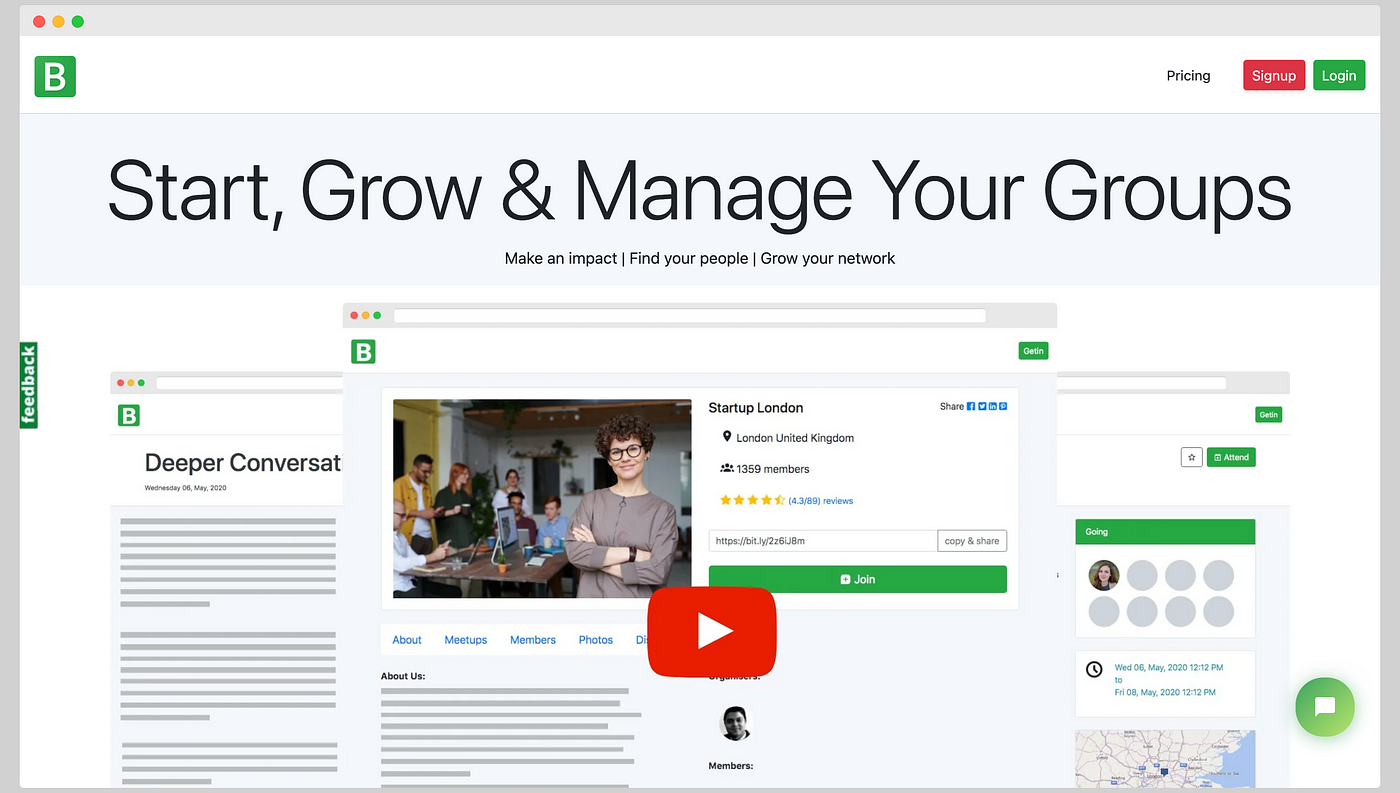Open the (4.3/89) reviews link
The height and width of the screenshot is (793, 1400).
[820, 501]
